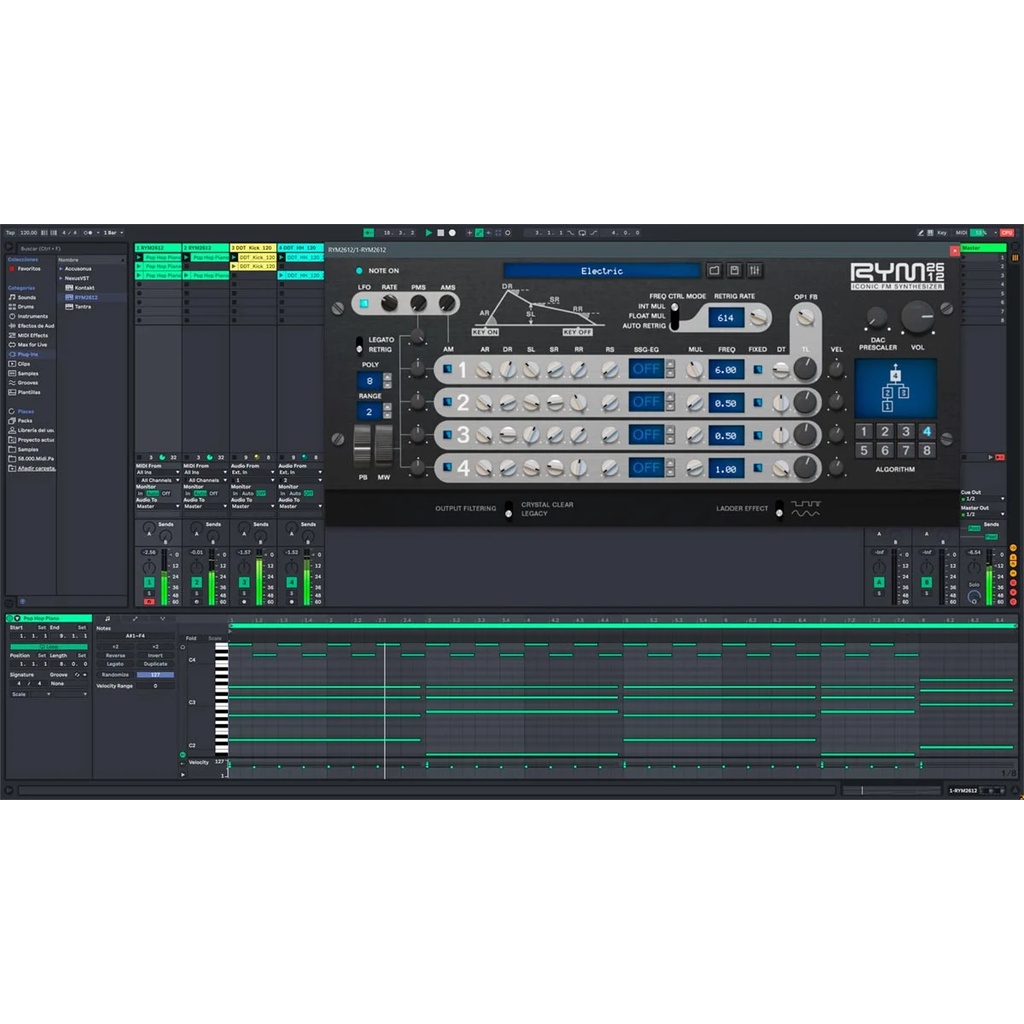Image resolution: width=1024 pixels, height=1024 pixels.
Task: Click the master VOL knob
Action: pos(918,317)
